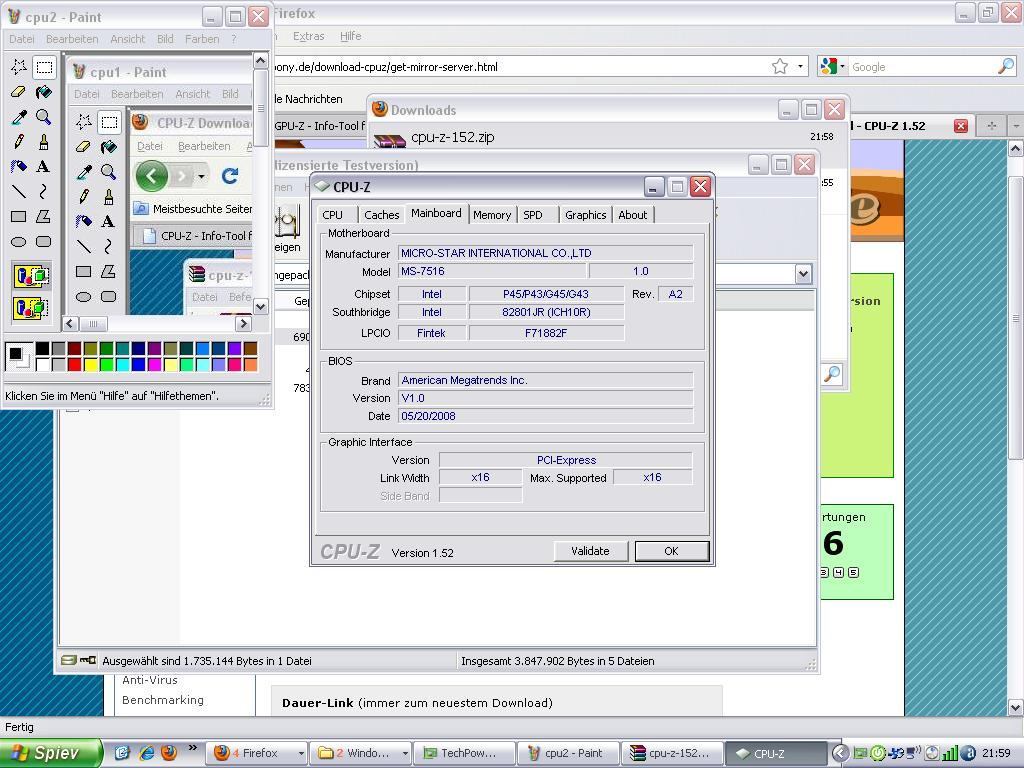Click the Google search magnifier in Firefox
The image size is (1024, 768).
point(1006,66)
